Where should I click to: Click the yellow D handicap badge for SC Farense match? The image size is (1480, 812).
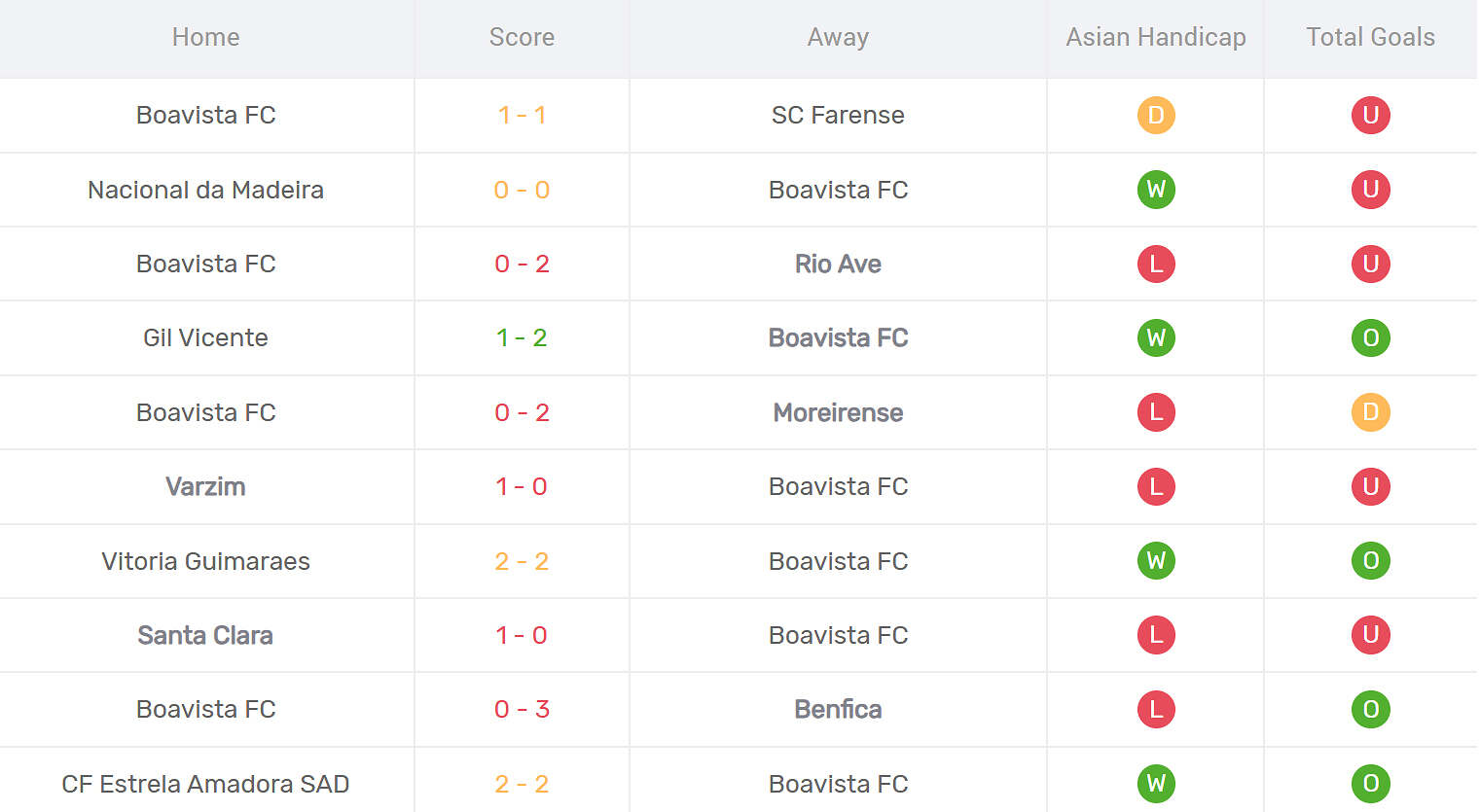click(x=1156, y=115)
